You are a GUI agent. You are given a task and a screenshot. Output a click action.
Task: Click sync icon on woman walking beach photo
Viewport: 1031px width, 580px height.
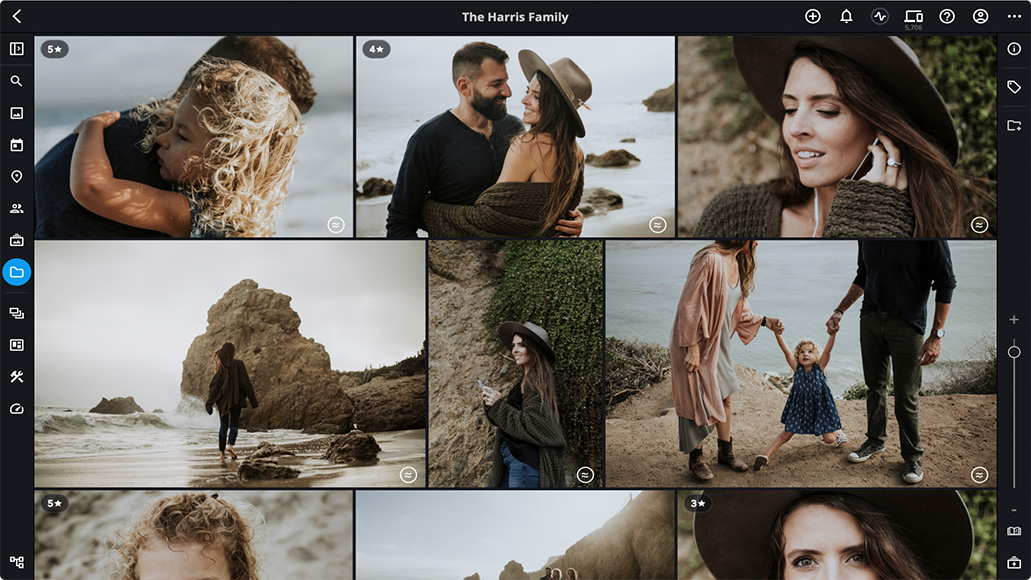point(408,475)
